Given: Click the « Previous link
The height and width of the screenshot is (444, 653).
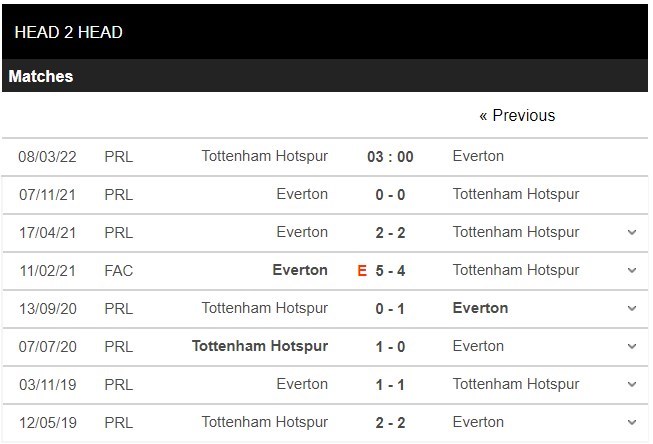Looking at the screenshot, I should click(516, 115).
